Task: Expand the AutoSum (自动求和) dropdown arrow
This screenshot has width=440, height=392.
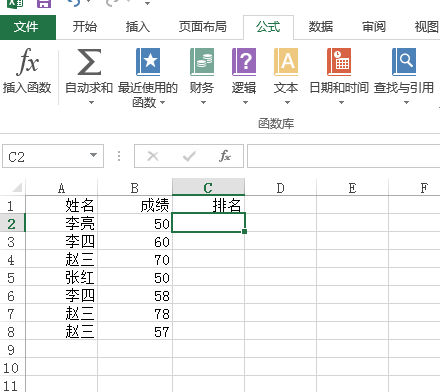Action: click(91, 103)
